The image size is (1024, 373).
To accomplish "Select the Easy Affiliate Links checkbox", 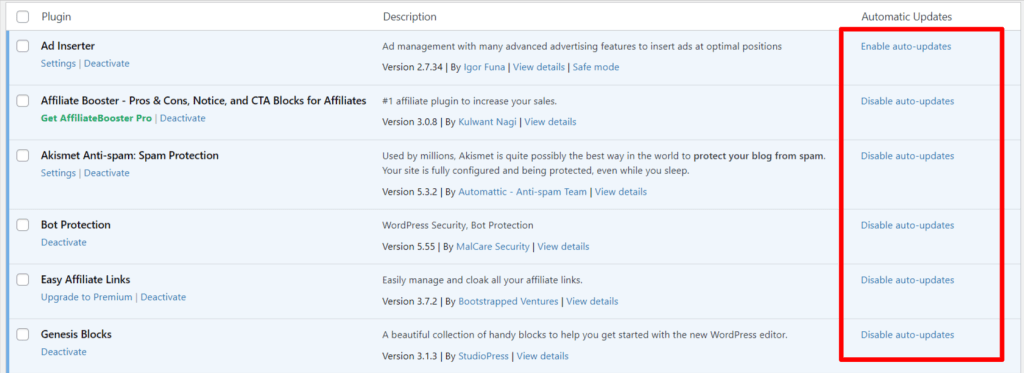I will pos(23,280).
